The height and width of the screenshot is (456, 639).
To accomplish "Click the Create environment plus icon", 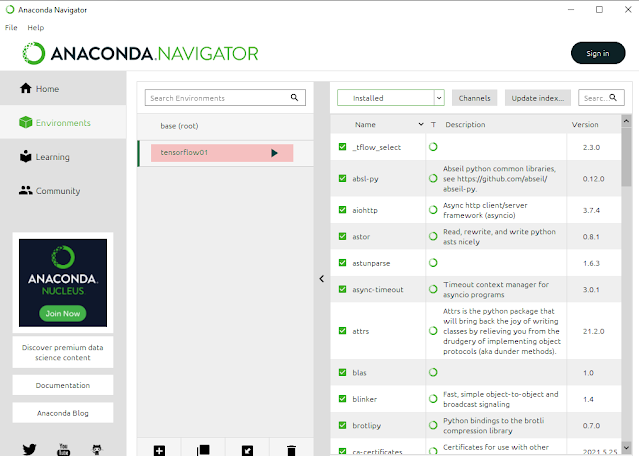I will (159, 450).
